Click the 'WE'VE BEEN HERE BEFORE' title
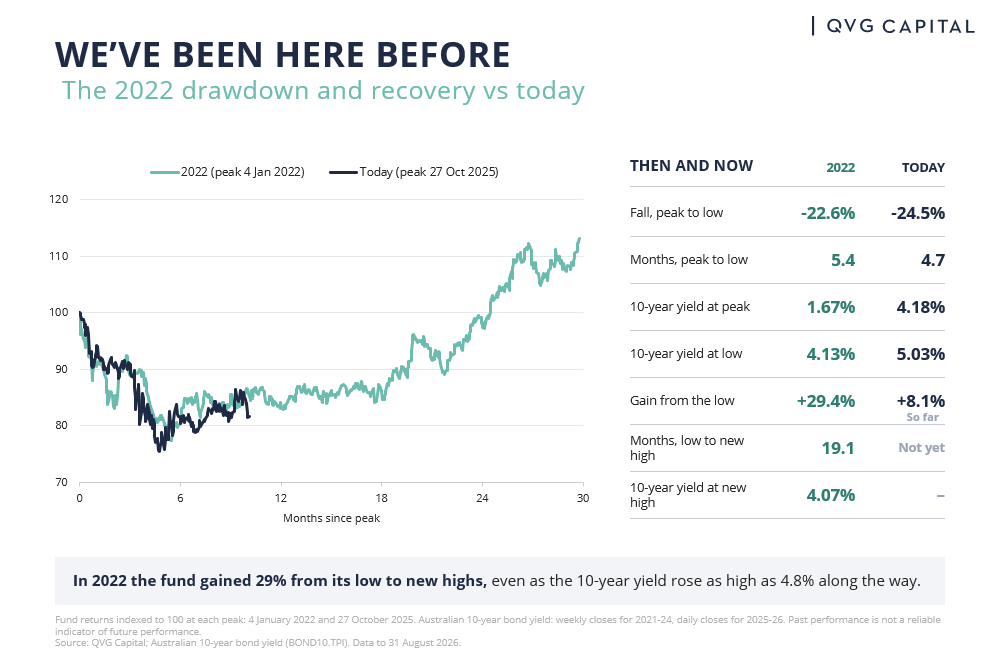The height and width of the screenshot is (659, 1000). point(283,54)
